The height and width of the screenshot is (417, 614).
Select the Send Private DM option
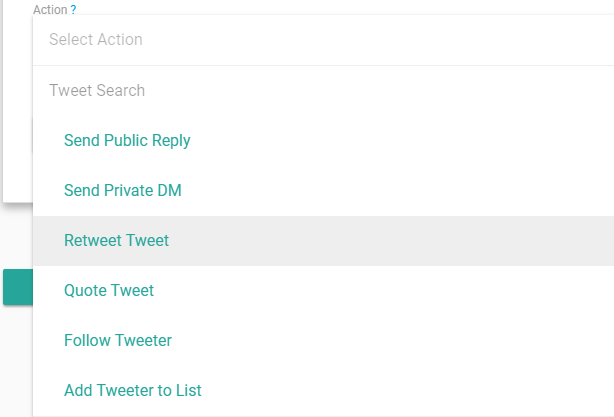pos(123,190)
